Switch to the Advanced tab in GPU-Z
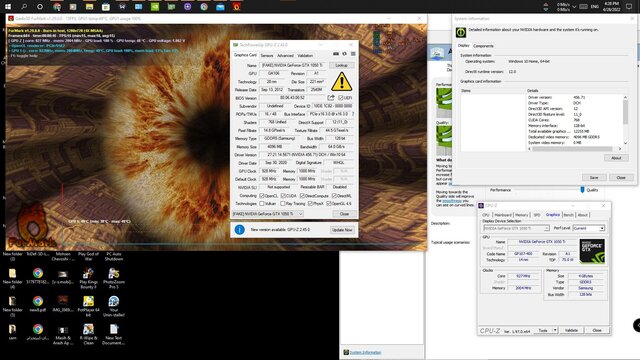Screen dimensions: 640x360 (285, 56)
